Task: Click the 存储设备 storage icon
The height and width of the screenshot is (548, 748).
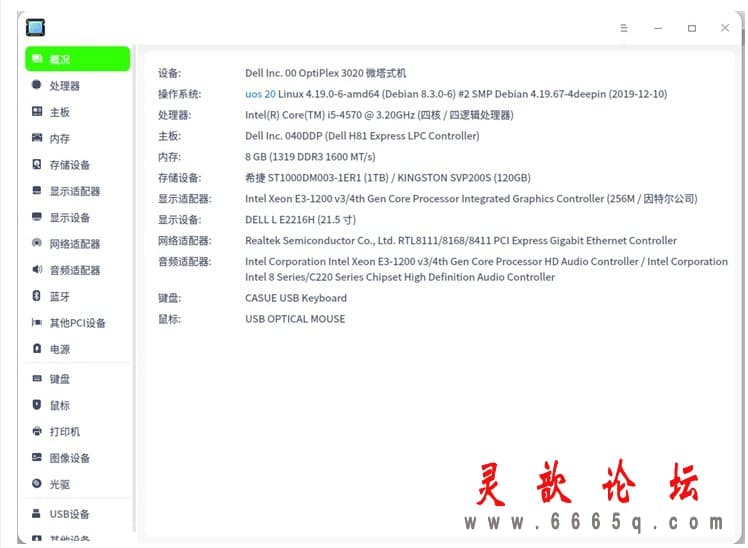Action: [x=37, y=164]
